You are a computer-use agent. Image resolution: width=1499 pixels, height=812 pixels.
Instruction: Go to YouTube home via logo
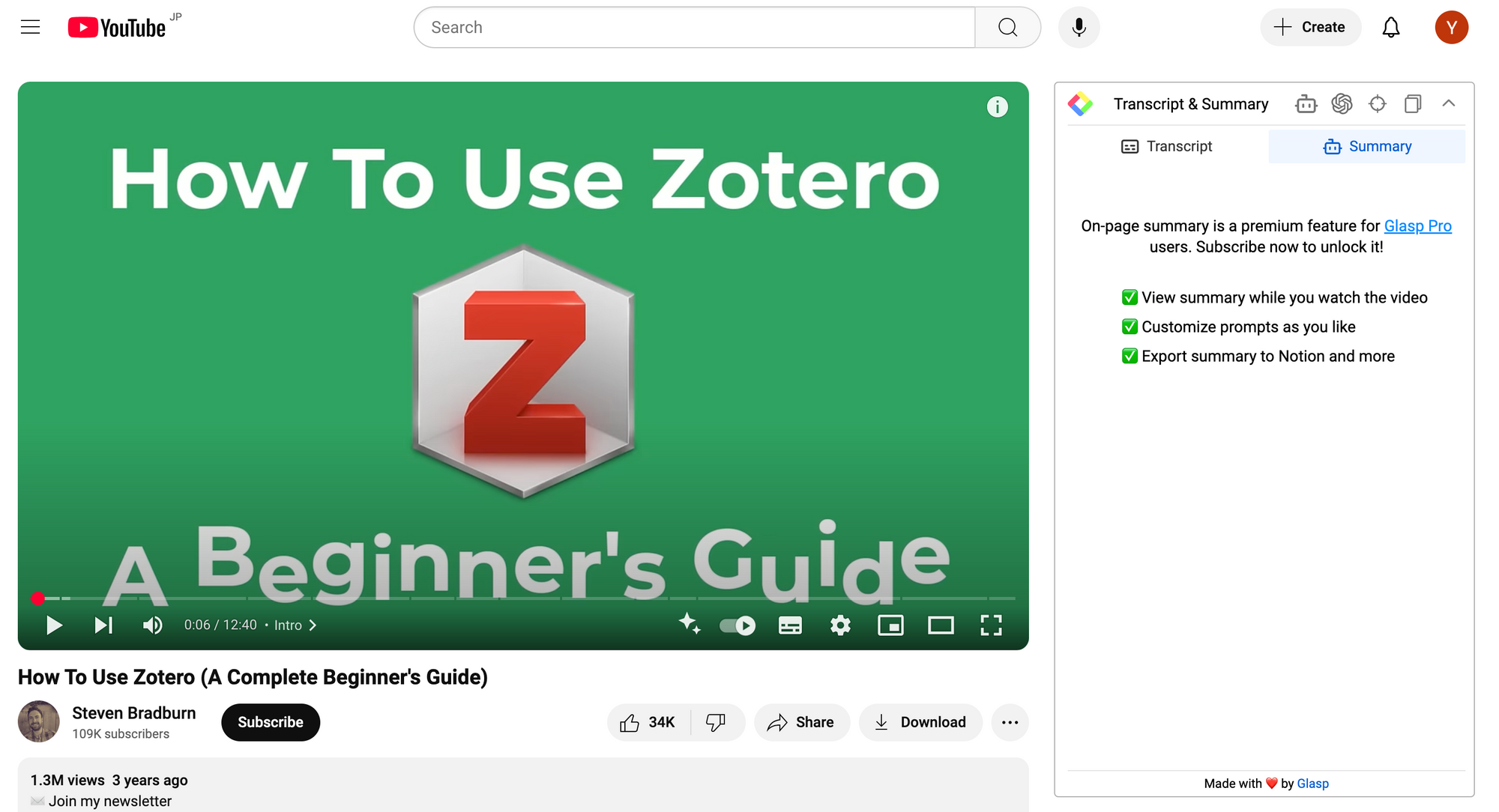coord(117,28)
